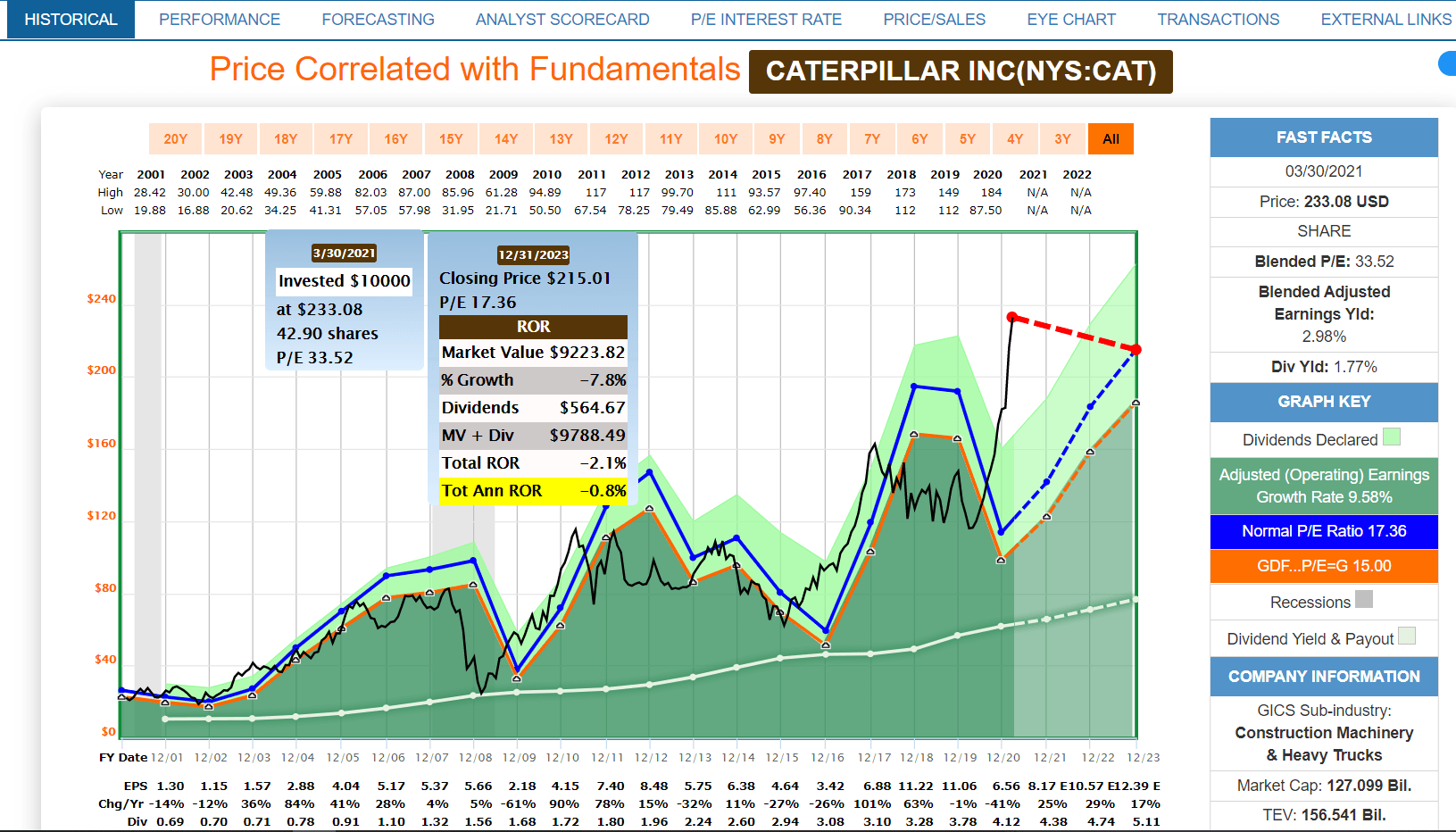Click the Market Cap: 127.099 Bil. entry
This screenshot has height=832, width=1456.
tap(1324, 786)
